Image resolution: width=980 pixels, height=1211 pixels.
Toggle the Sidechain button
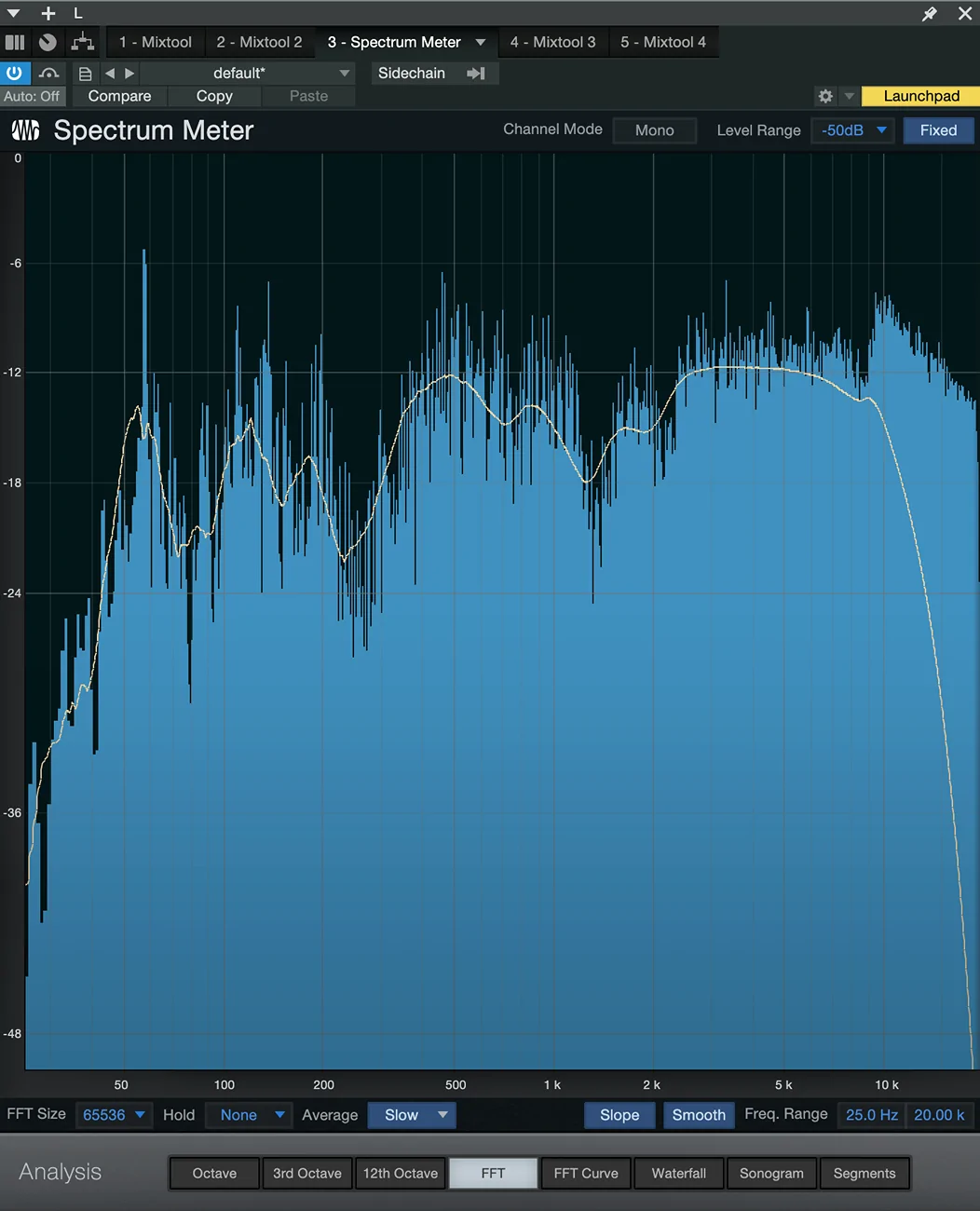pos(412,73)
